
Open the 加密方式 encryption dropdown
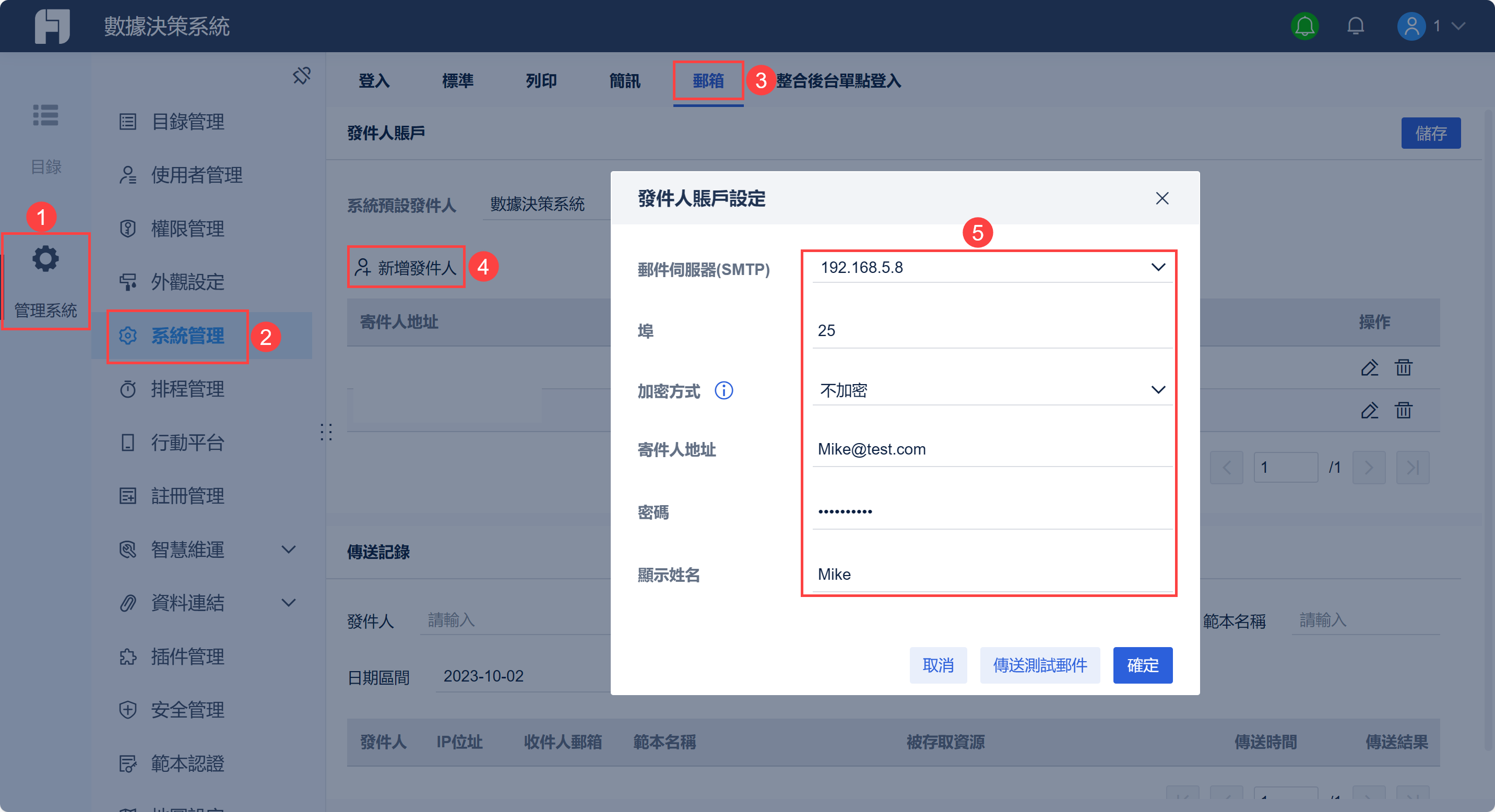(1157, 390)
